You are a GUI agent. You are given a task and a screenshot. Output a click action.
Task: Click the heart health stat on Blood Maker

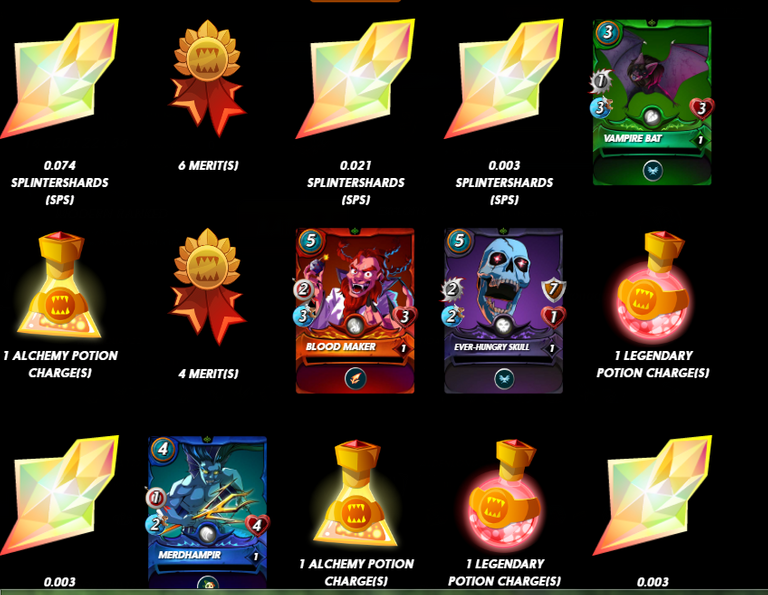[405, 316]
